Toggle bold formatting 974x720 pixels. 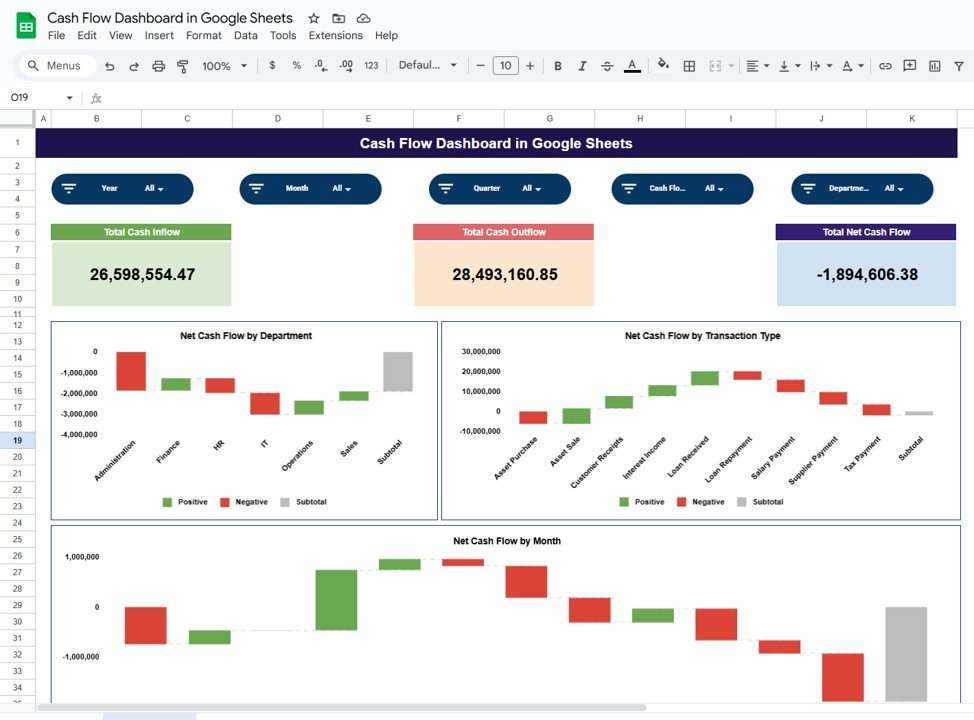point(557,66)
